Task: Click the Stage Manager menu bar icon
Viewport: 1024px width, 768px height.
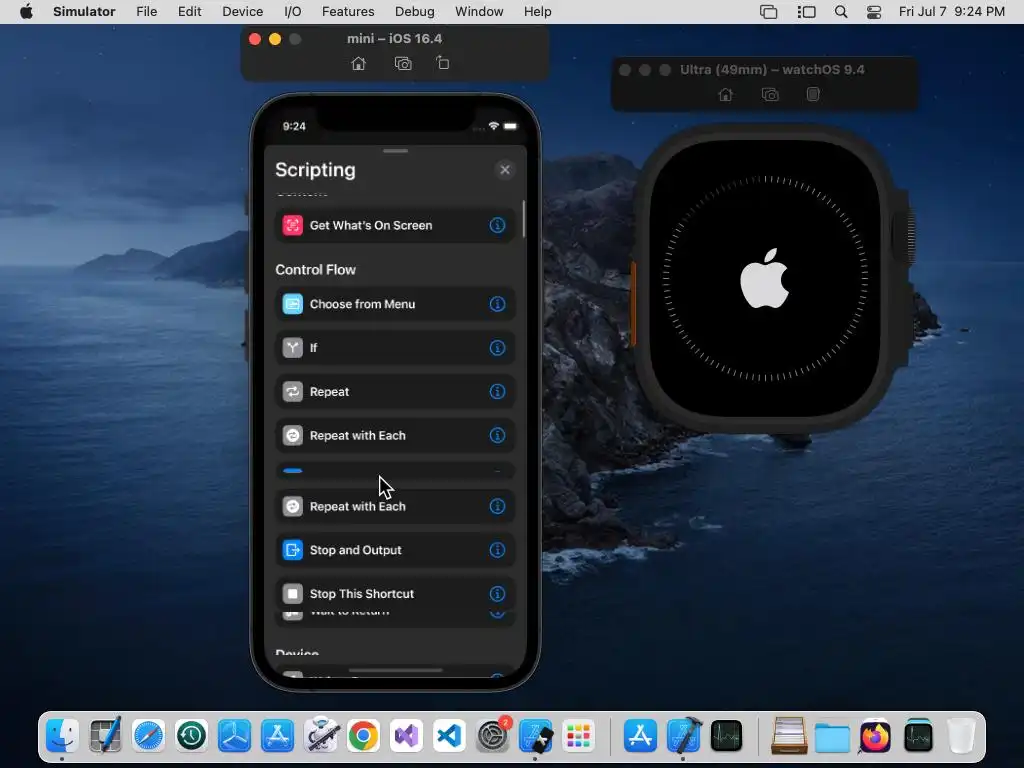Action: [807, 12]
